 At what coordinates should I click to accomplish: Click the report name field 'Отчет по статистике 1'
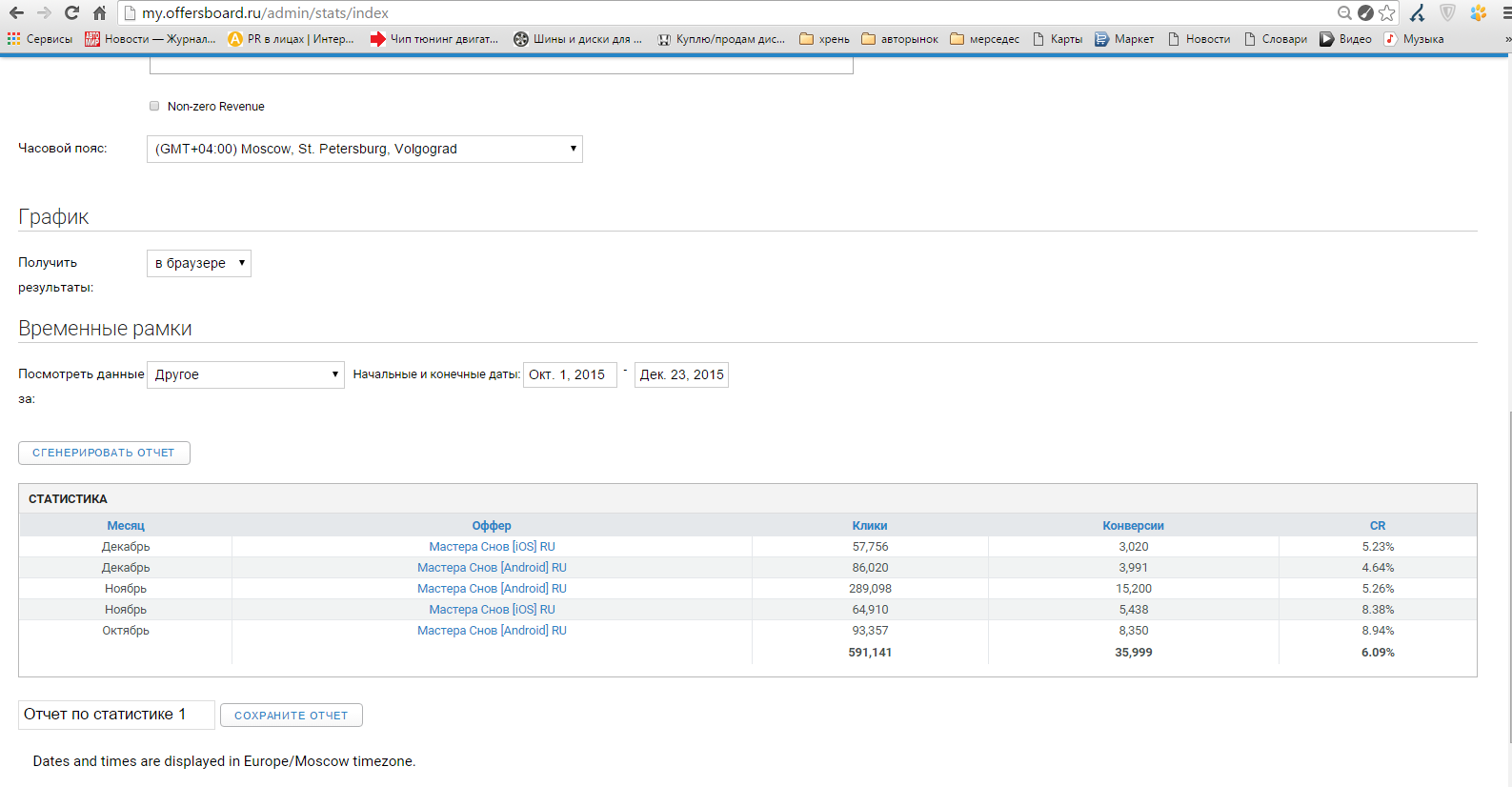click(x=116, y=716)
